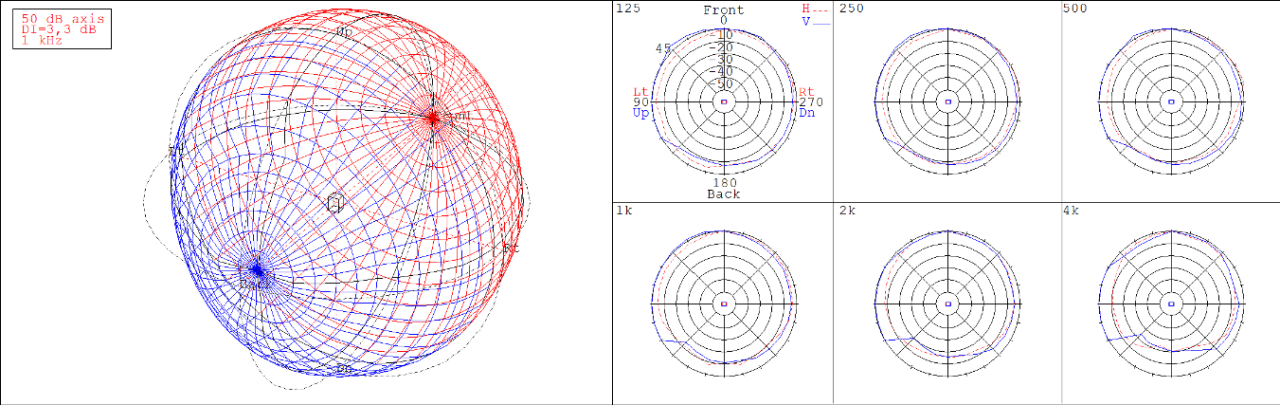Click the '45' angle label
Viewport: 1280px width, 405px height.
click(x=663, y=48)
